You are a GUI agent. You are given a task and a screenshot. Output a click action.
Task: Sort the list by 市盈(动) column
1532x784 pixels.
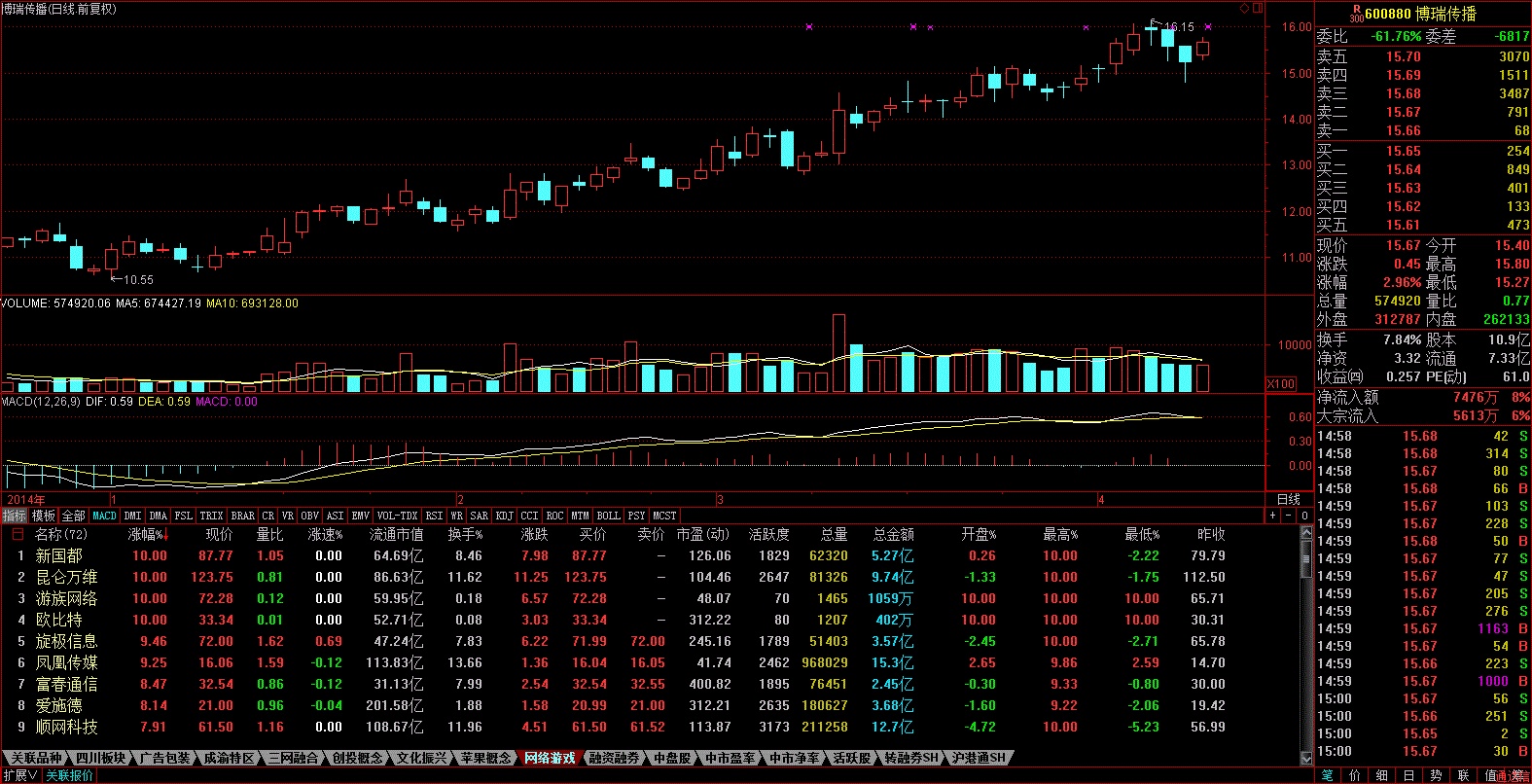(703, 534)
